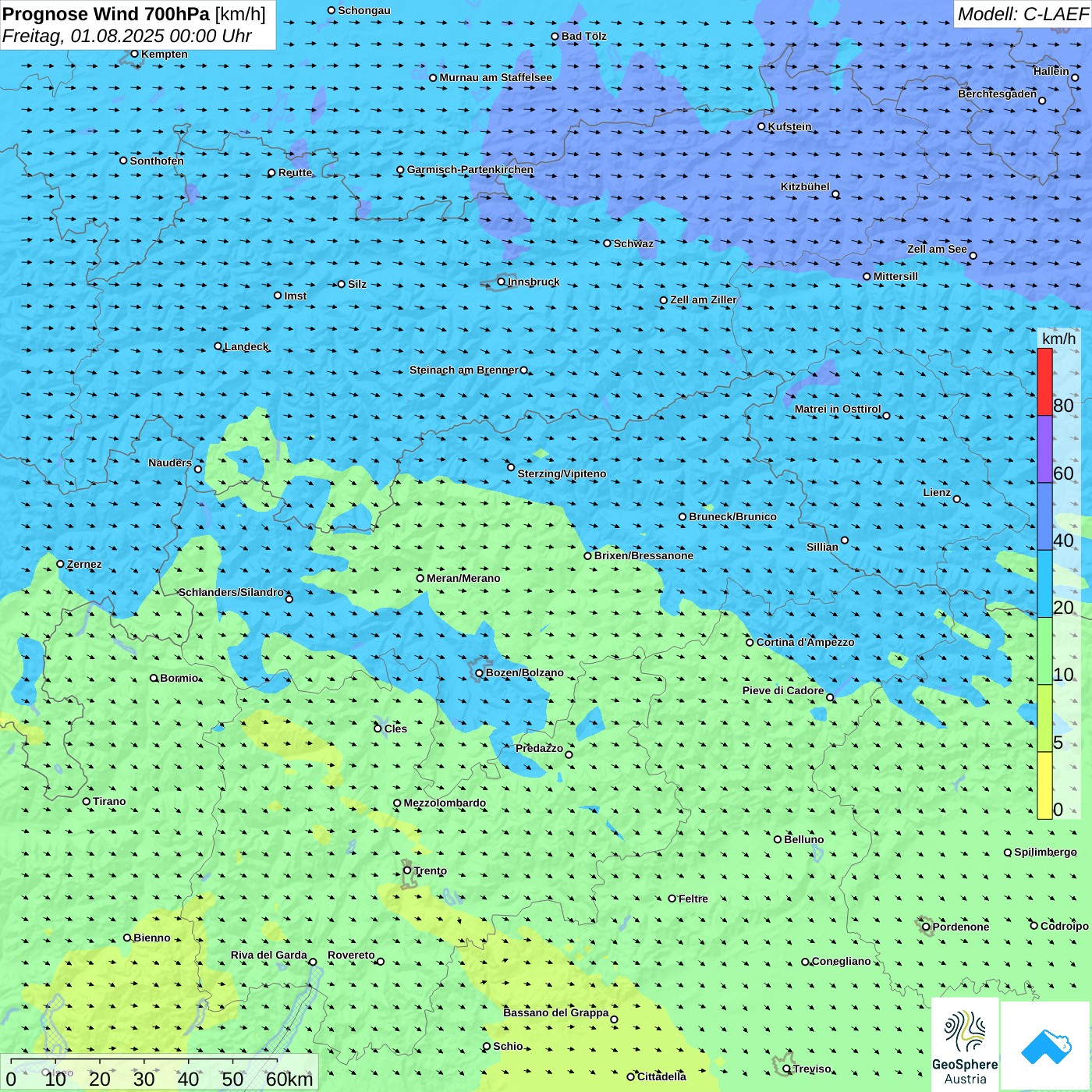Click the 'Codroipo' label
Screen dimensions: 1092x1092
[x=1064, y=926]
